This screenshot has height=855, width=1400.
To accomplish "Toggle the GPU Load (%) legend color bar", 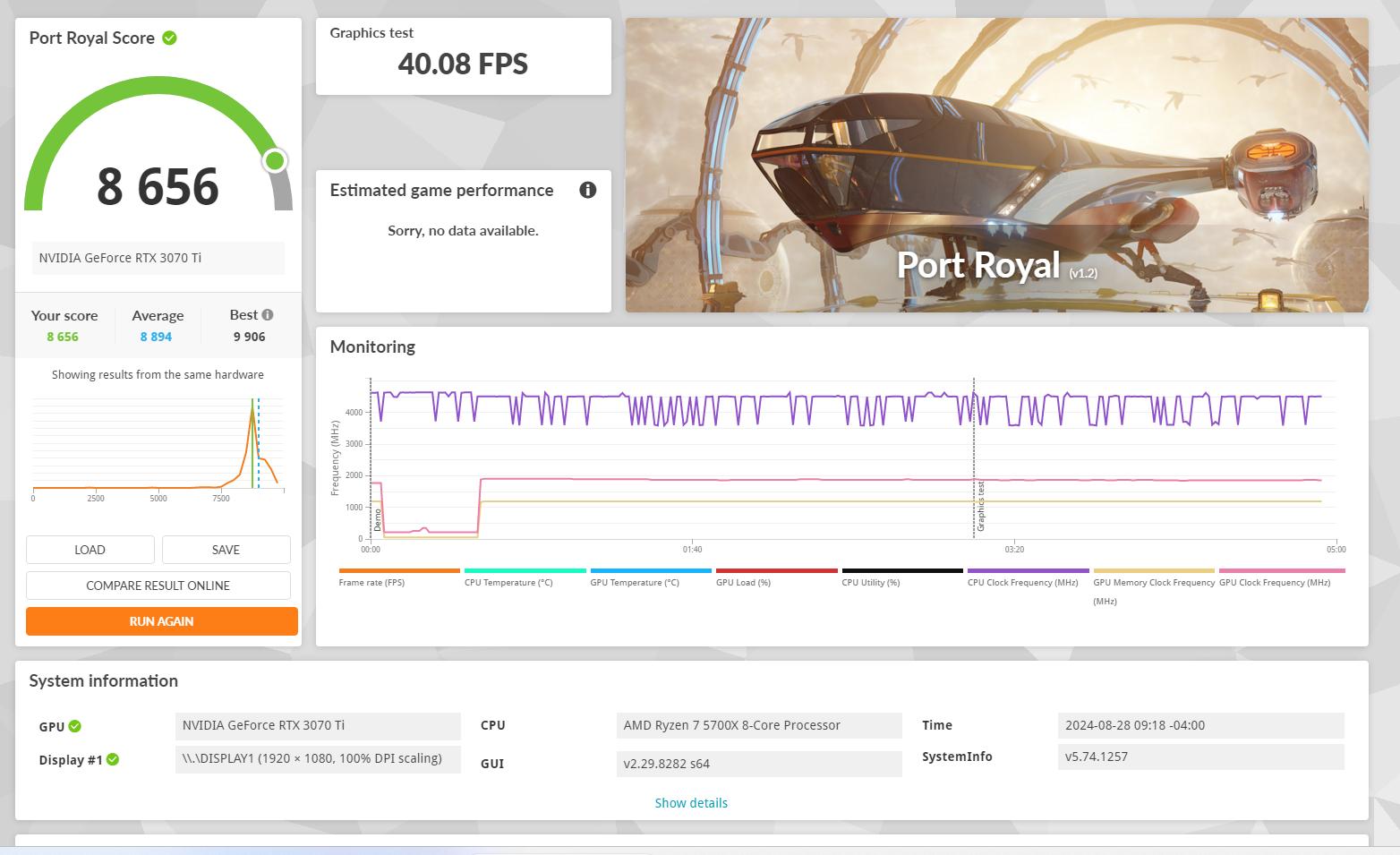I will coord(776,570).
